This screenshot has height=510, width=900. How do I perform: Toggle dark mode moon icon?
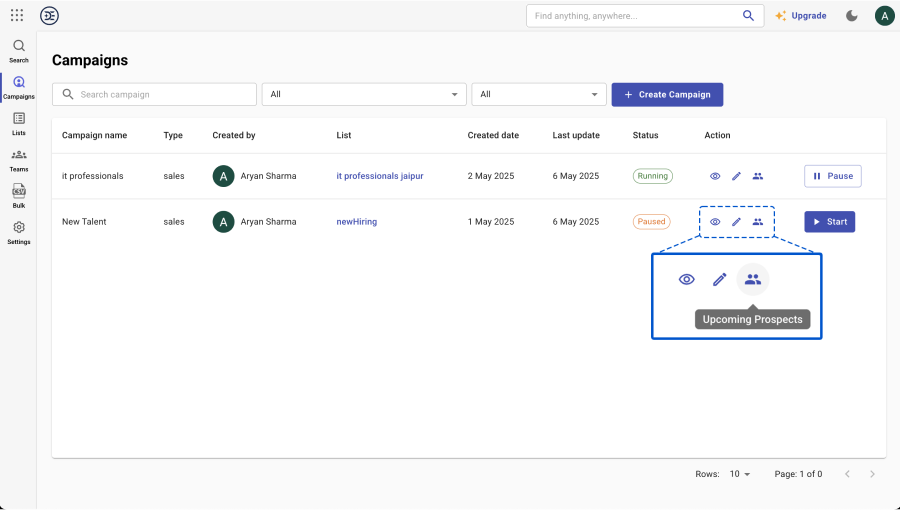(852, 15)
